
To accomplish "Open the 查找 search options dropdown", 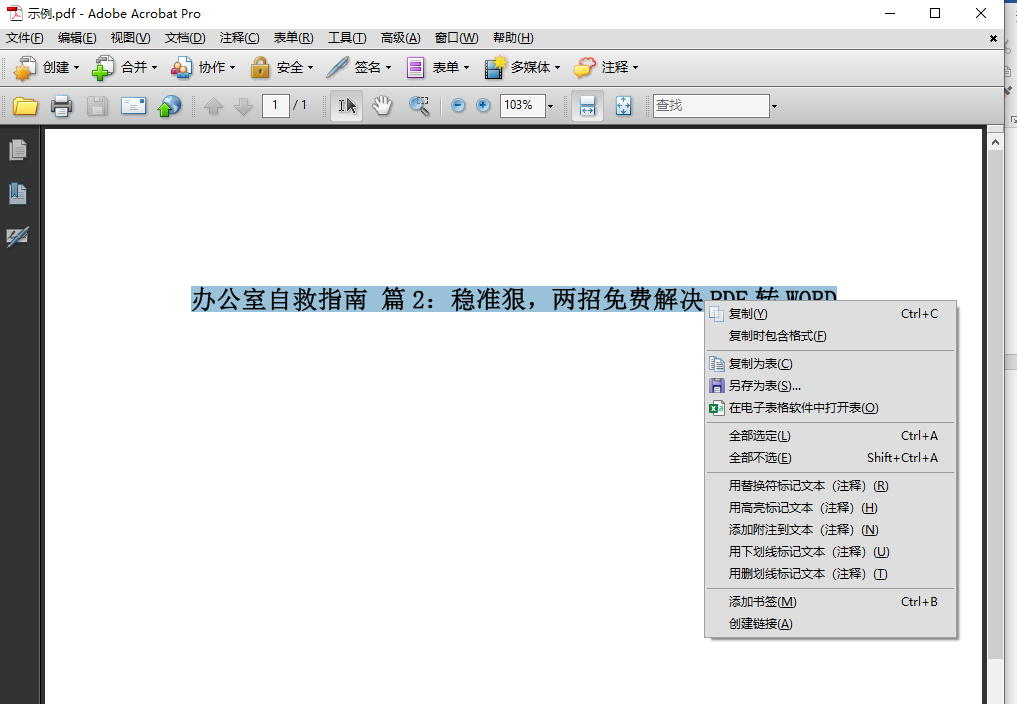I will point(774,106).
